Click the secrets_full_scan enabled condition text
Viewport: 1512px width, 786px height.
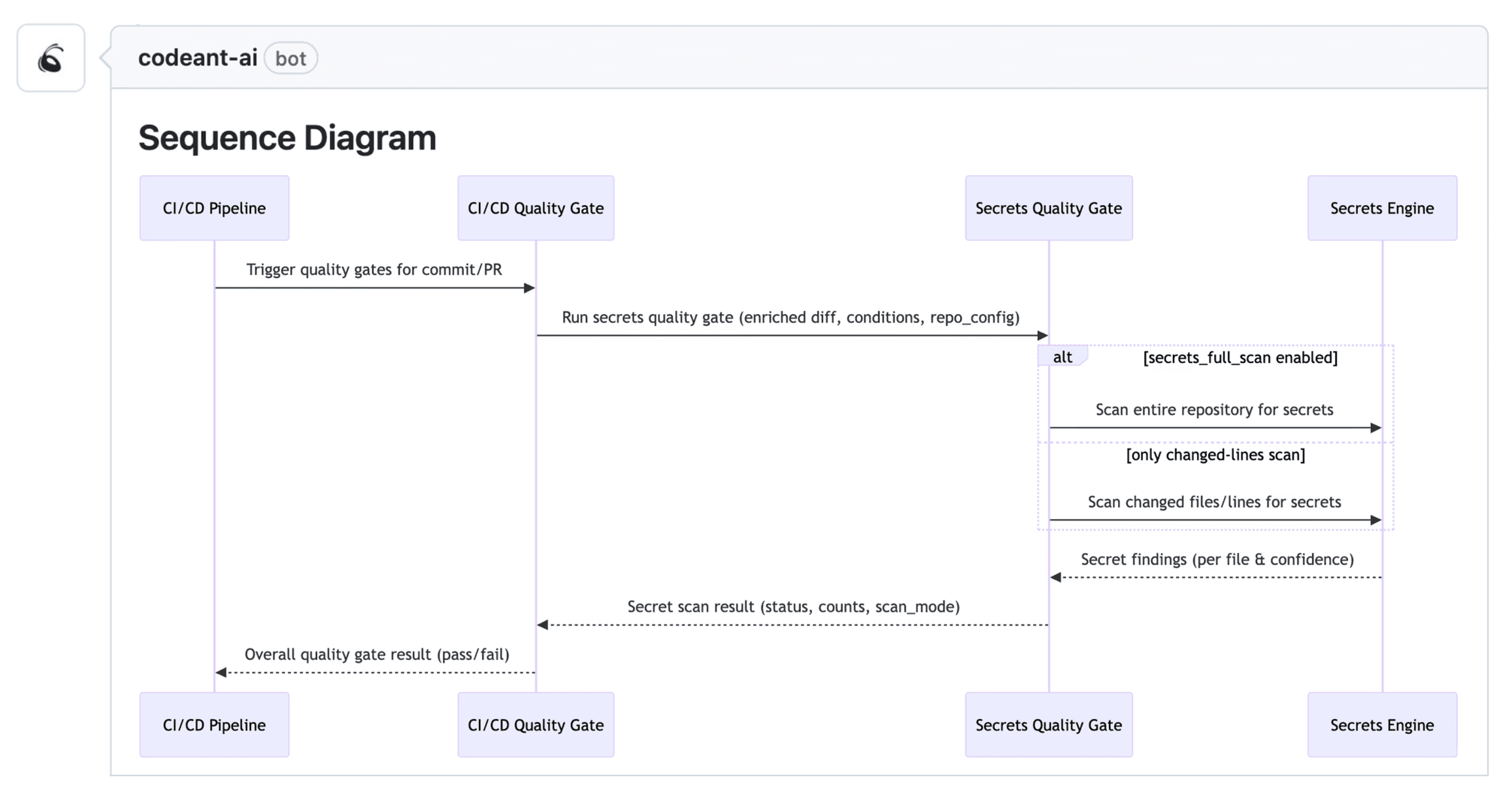click(1240, 358)
